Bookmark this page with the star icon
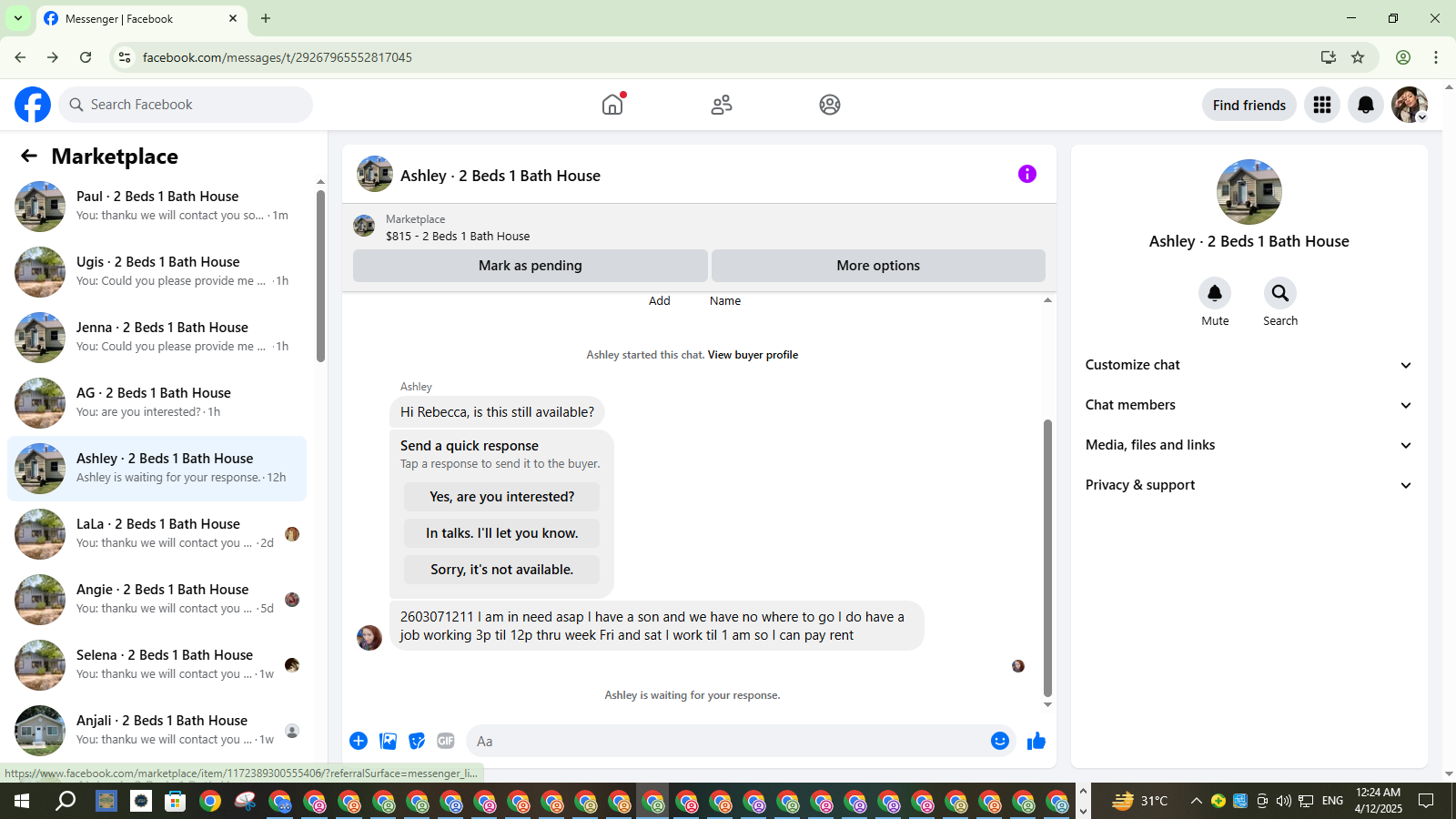This screenshot has width=1456, height=819. (1358, 57)
